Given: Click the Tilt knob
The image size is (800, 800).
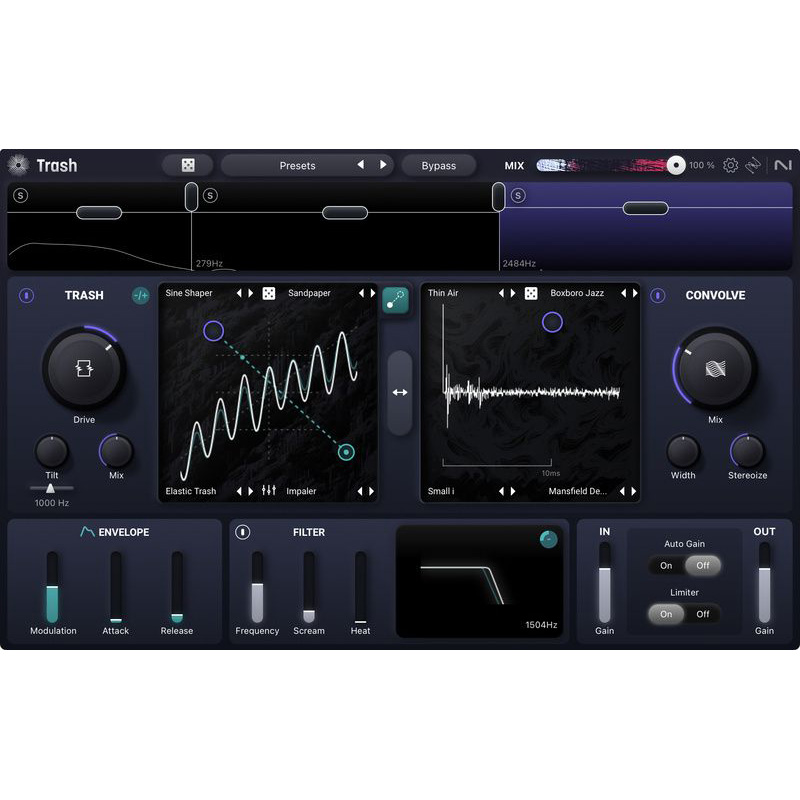Looking at the screenshot, I should click(52, 452).
